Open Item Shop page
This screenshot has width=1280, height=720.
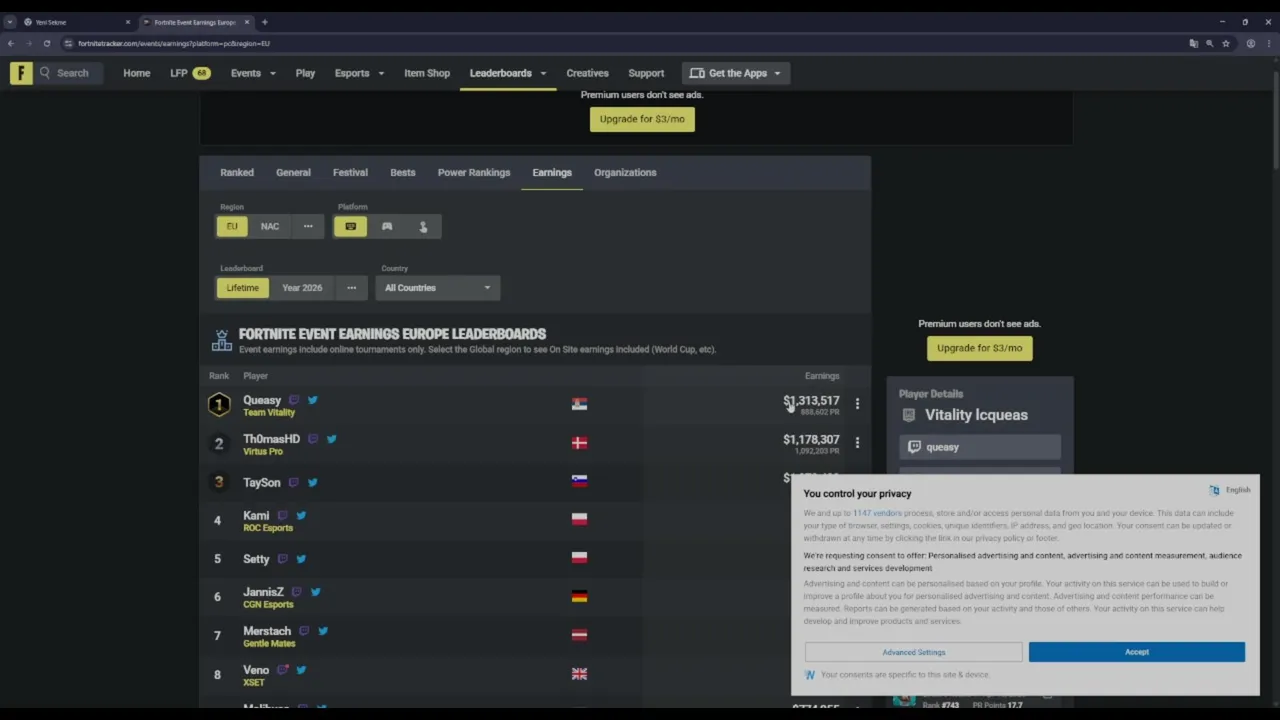[427, 73]
